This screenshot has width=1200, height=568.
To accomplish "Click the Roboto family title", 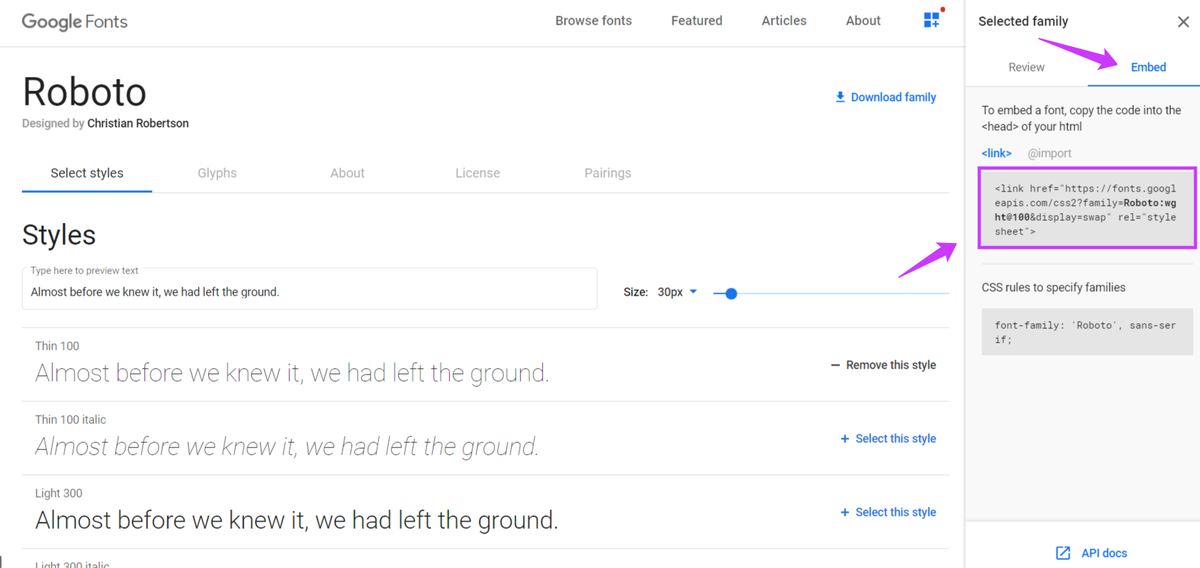I will [x=84, y=92].
